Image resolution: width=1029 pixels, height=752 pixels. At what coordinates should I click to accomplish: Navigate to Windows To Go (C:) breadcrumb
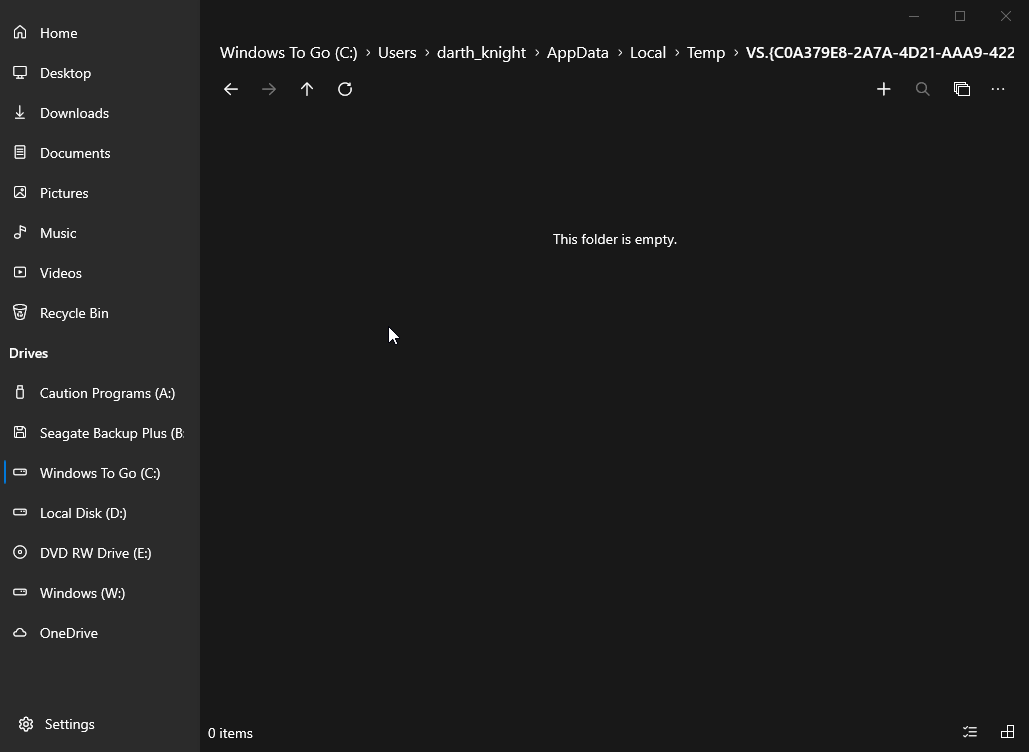(x=289, y=52)
